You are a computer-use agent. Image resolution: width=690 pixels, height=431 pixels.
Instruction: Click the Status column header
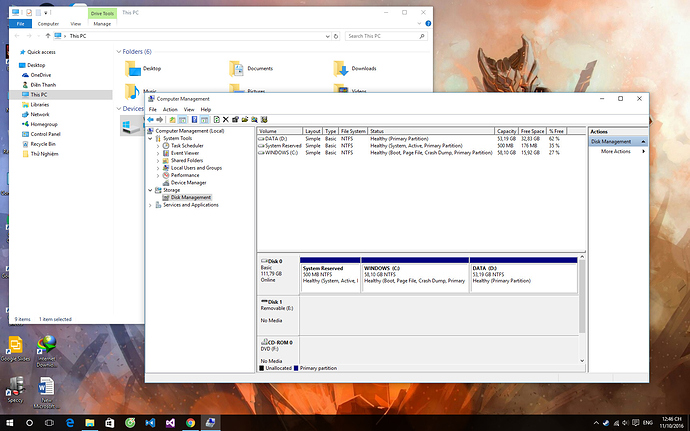click(431, 131)
